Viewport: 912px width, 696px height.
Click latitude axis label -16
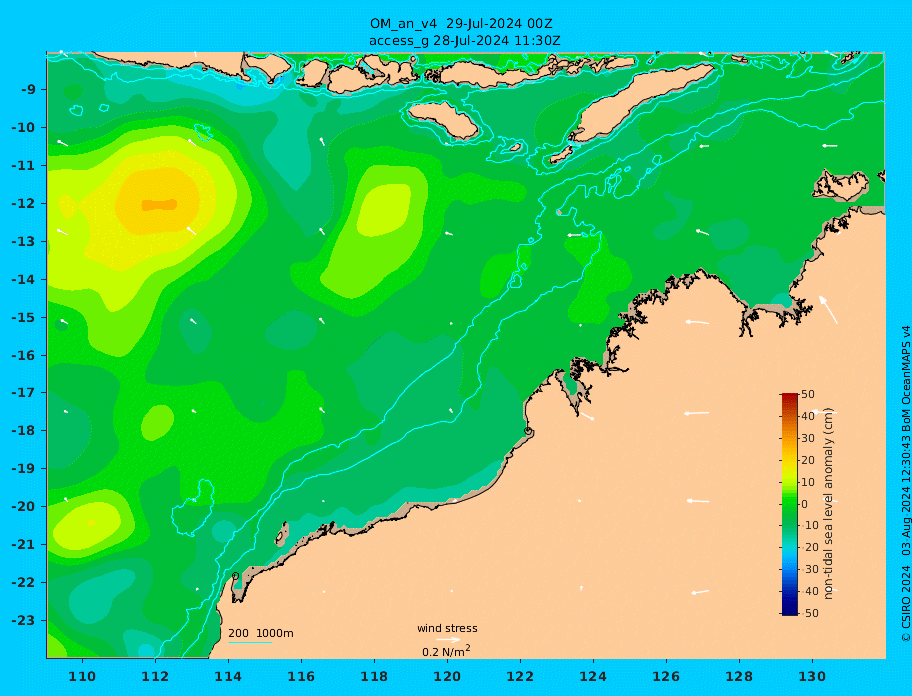click(x=24, y=355)
